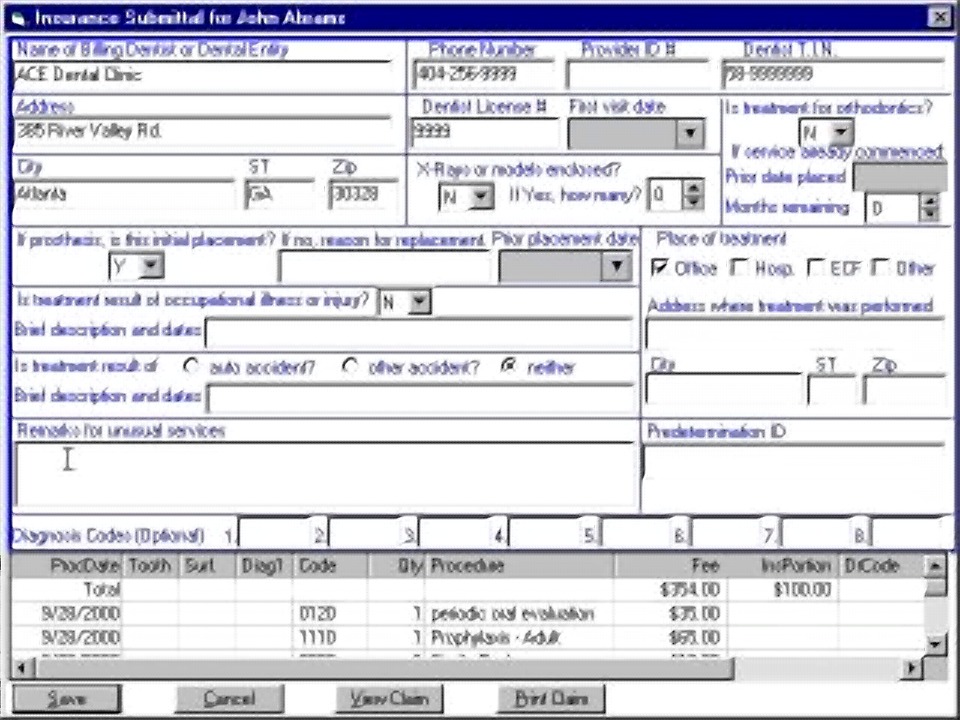Select the auto accident radio button
This screenshot has height=720, width=960.
point(192,366)
